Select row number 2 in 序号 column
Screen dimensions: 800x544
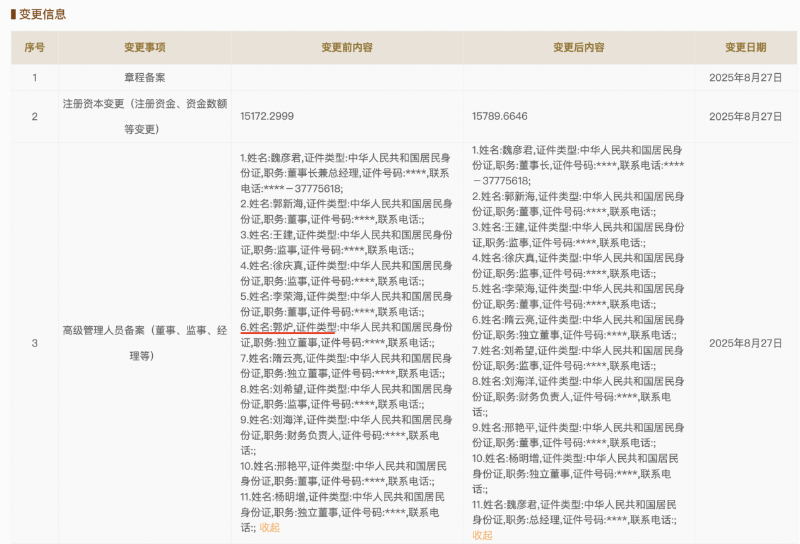[35, 116]
